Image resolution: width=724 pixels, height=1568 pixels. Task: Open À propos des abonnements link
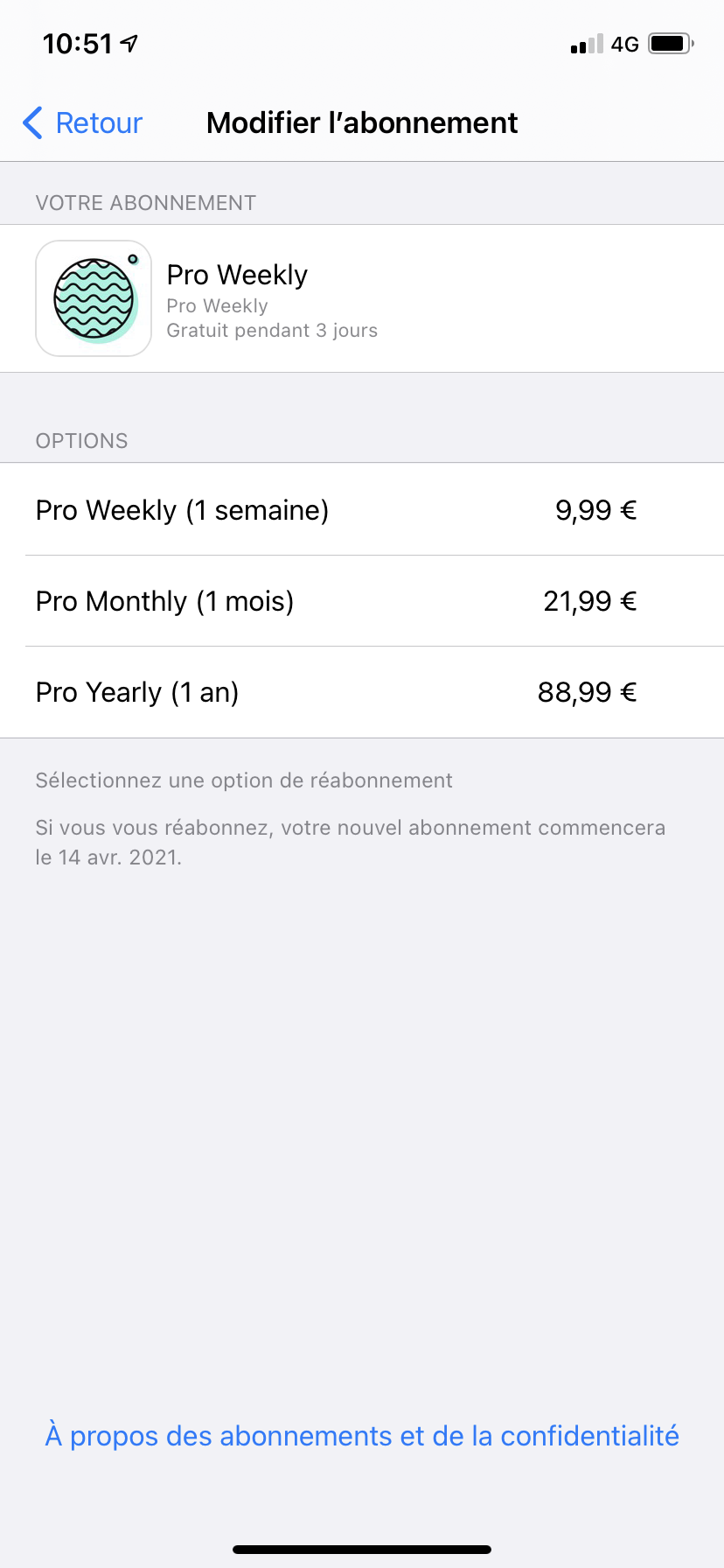click(362, 1436)
